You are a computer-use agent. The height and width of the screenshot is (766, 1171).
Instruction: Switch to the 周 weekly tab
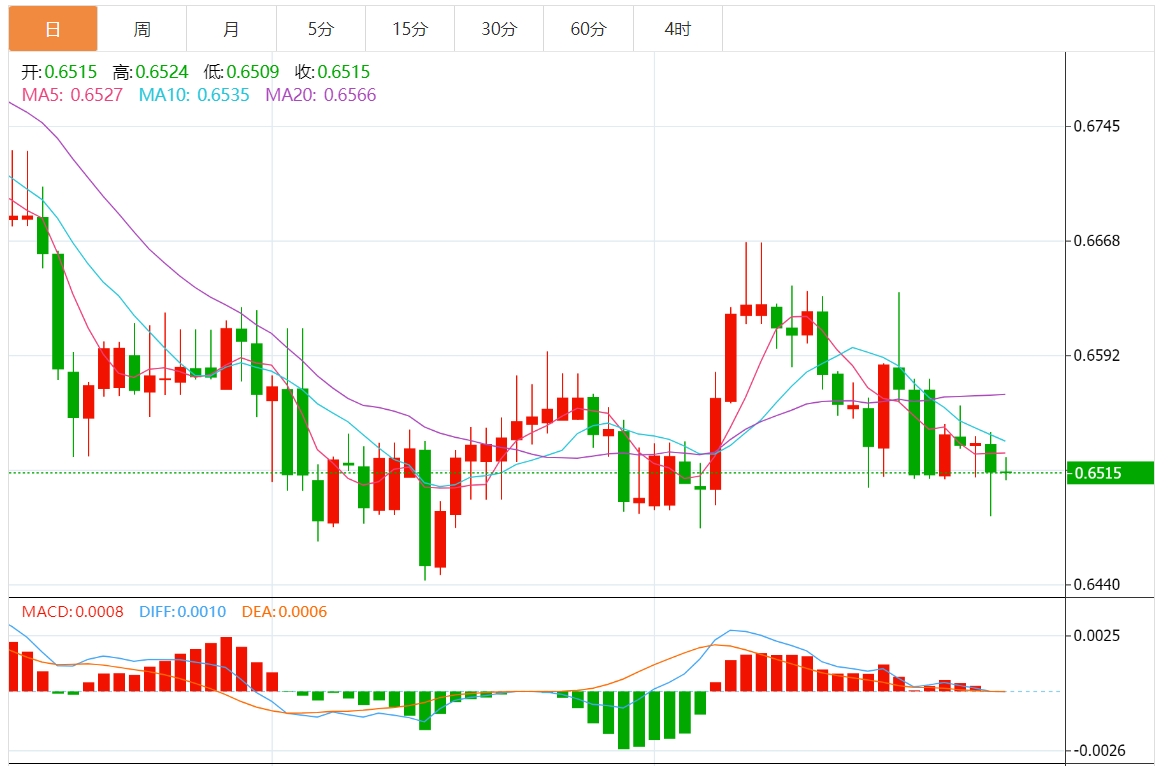tap(142, 29)
